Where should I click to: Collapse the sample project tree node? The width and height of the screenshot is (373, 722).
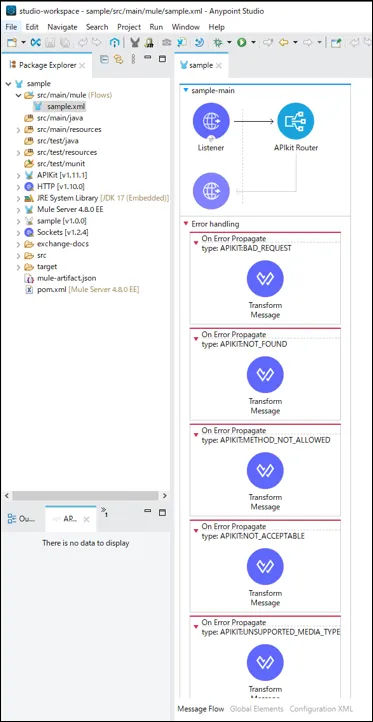point(8,84)
